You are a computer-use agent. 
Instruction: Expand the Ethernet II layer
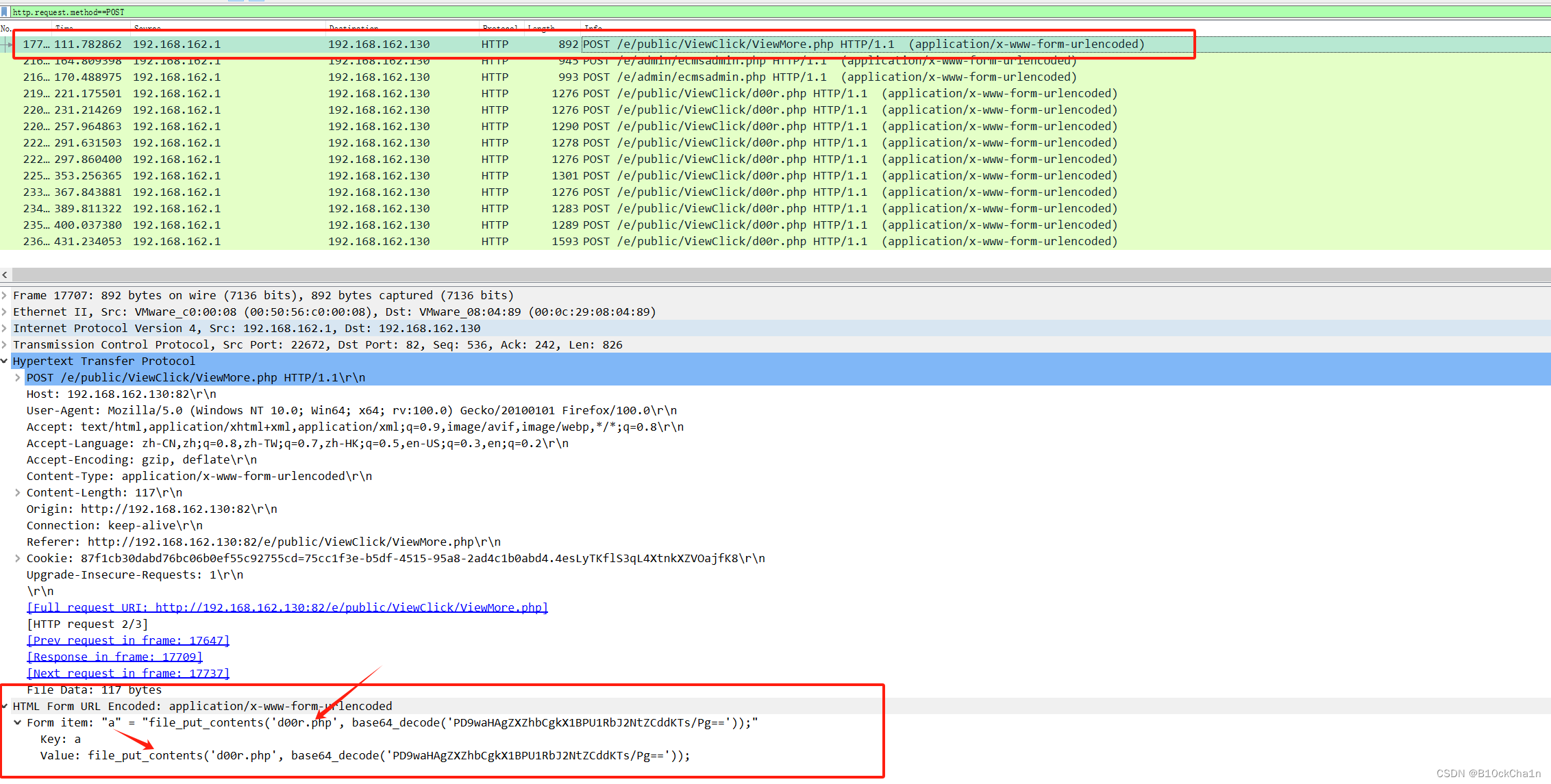(5, 312)
